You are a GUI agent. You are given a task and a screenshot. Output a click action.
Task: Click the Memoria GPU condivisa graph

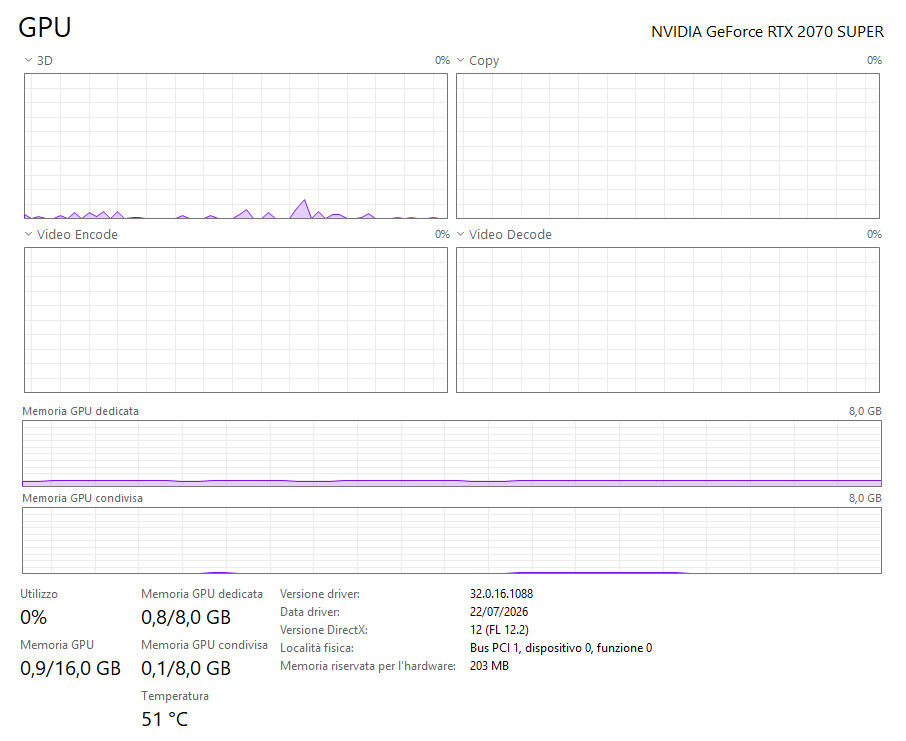[452, 540]
